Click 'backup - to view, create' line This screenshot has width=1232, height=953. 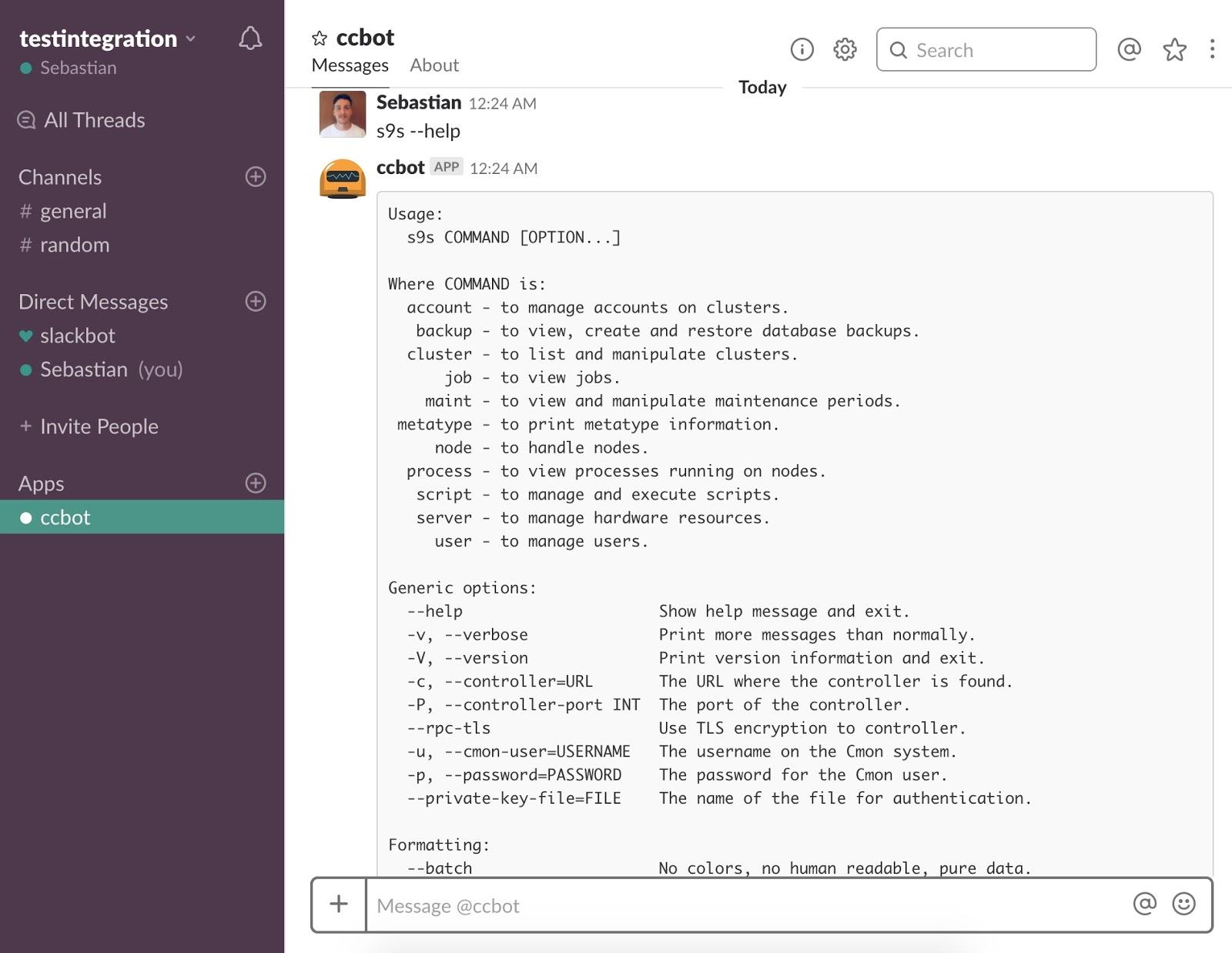[x=668, y=330]
